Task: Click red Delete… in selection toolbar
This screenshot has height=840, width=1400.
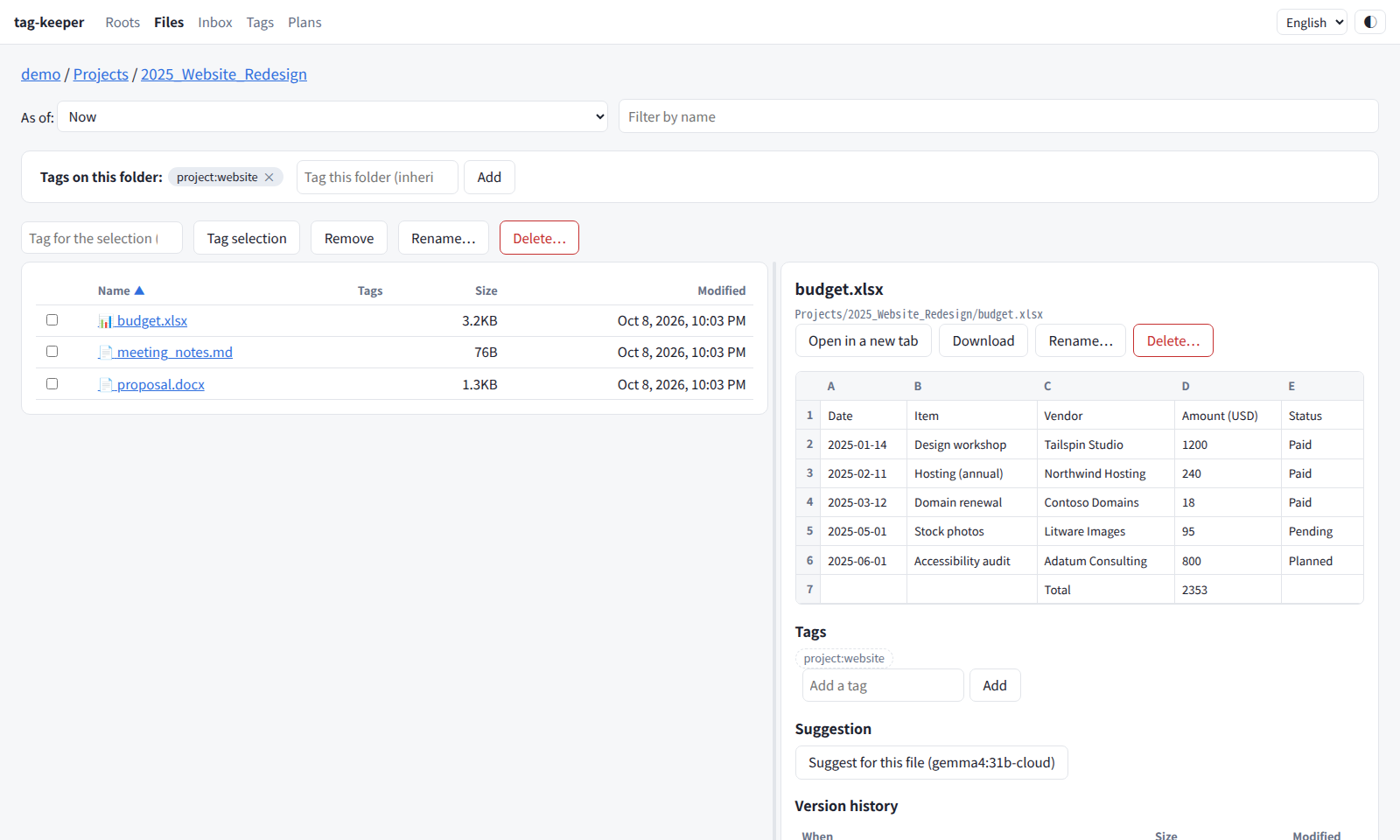Action: pyautogui.click(x=539, y=238)
